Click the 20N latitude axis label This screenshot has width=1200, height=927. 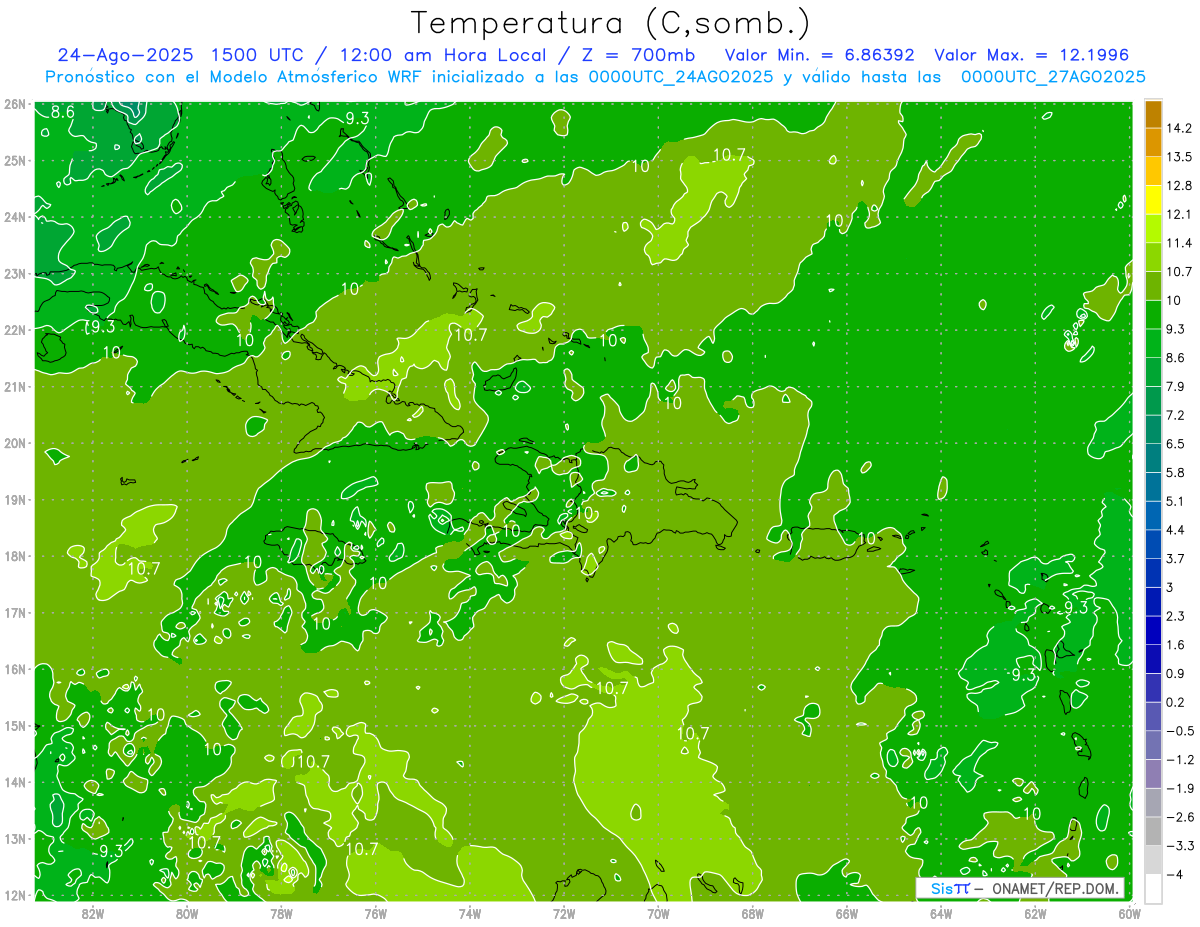click(x=15, y=443)
